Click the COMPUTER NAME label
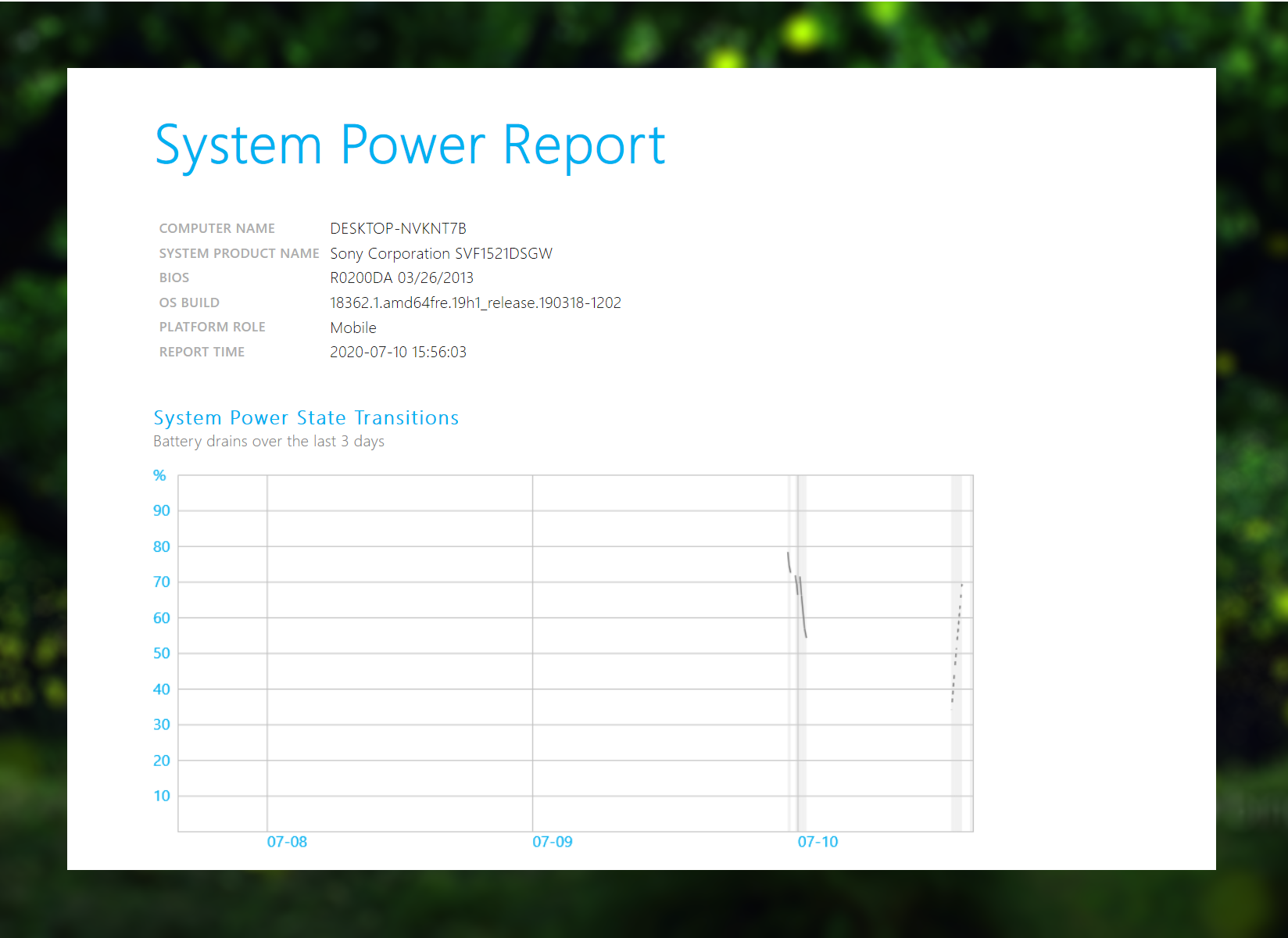The width and height of the screenshot is (1288, 938). pos(217,228)
